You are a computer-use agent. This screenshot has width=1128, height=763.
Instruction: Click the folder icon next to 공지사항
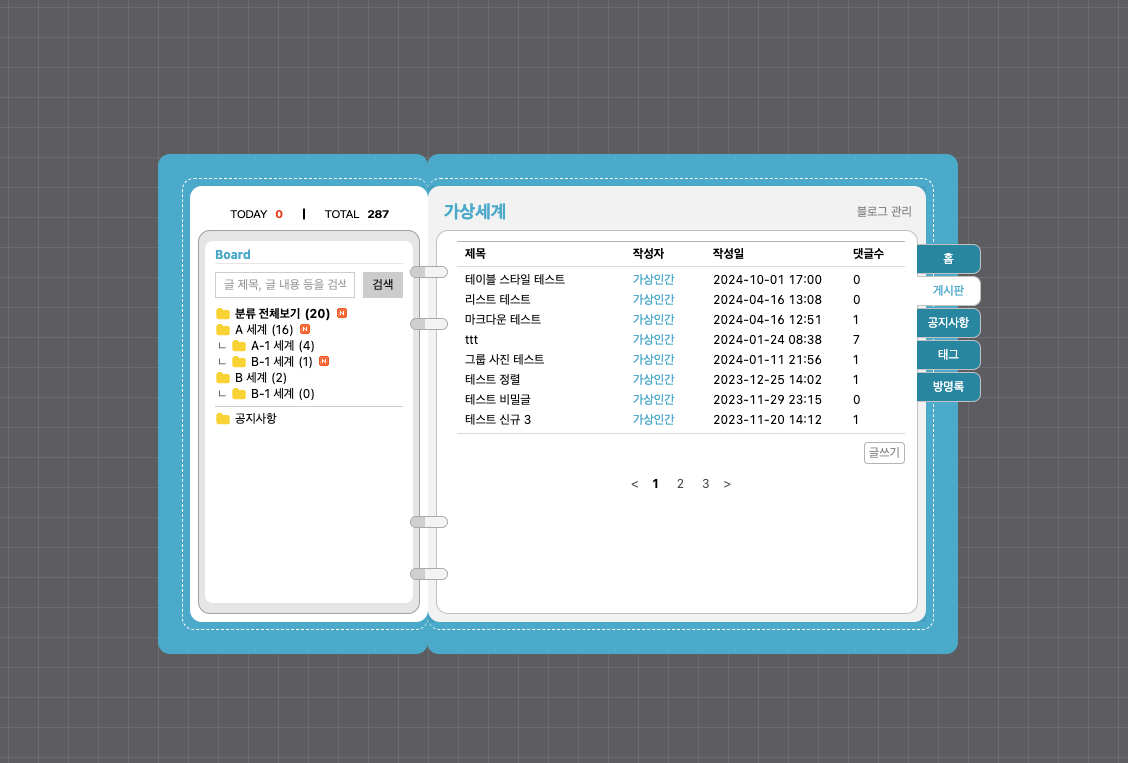coord(223,419)
